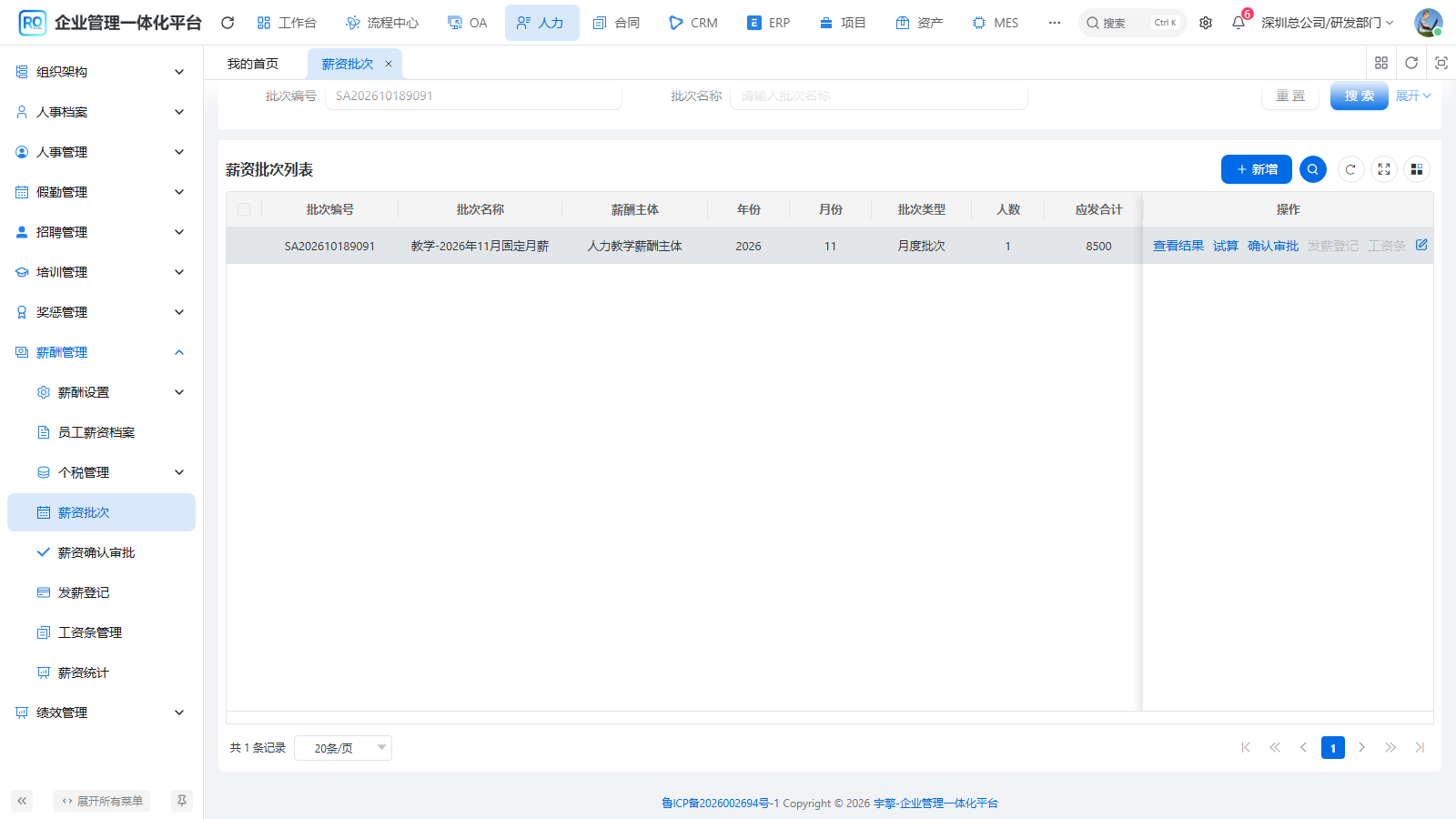Click the 确认审批 link in the batch row
The image size is (1456, 819).
1273,246
